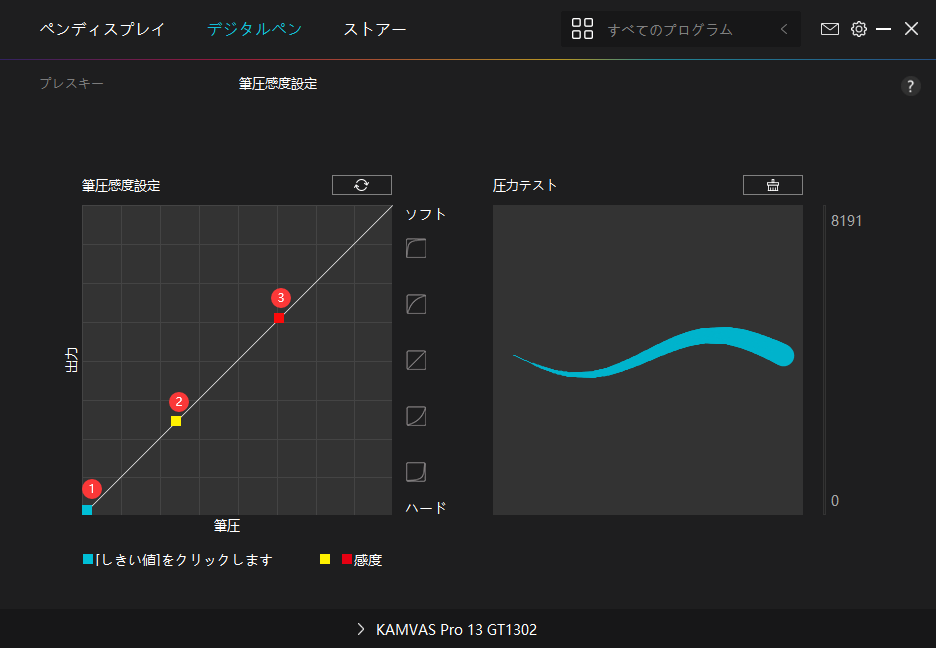Open the mail message icon
Image resolution: width=936 pixels, height=648 pixels.
point(830,29)
